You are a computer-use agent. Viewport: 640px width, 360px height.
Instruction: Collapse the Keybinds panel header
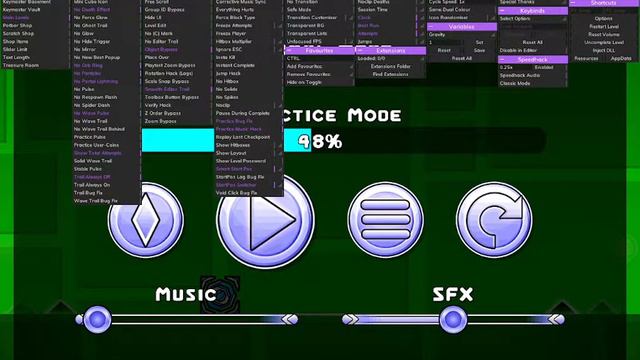533,11
